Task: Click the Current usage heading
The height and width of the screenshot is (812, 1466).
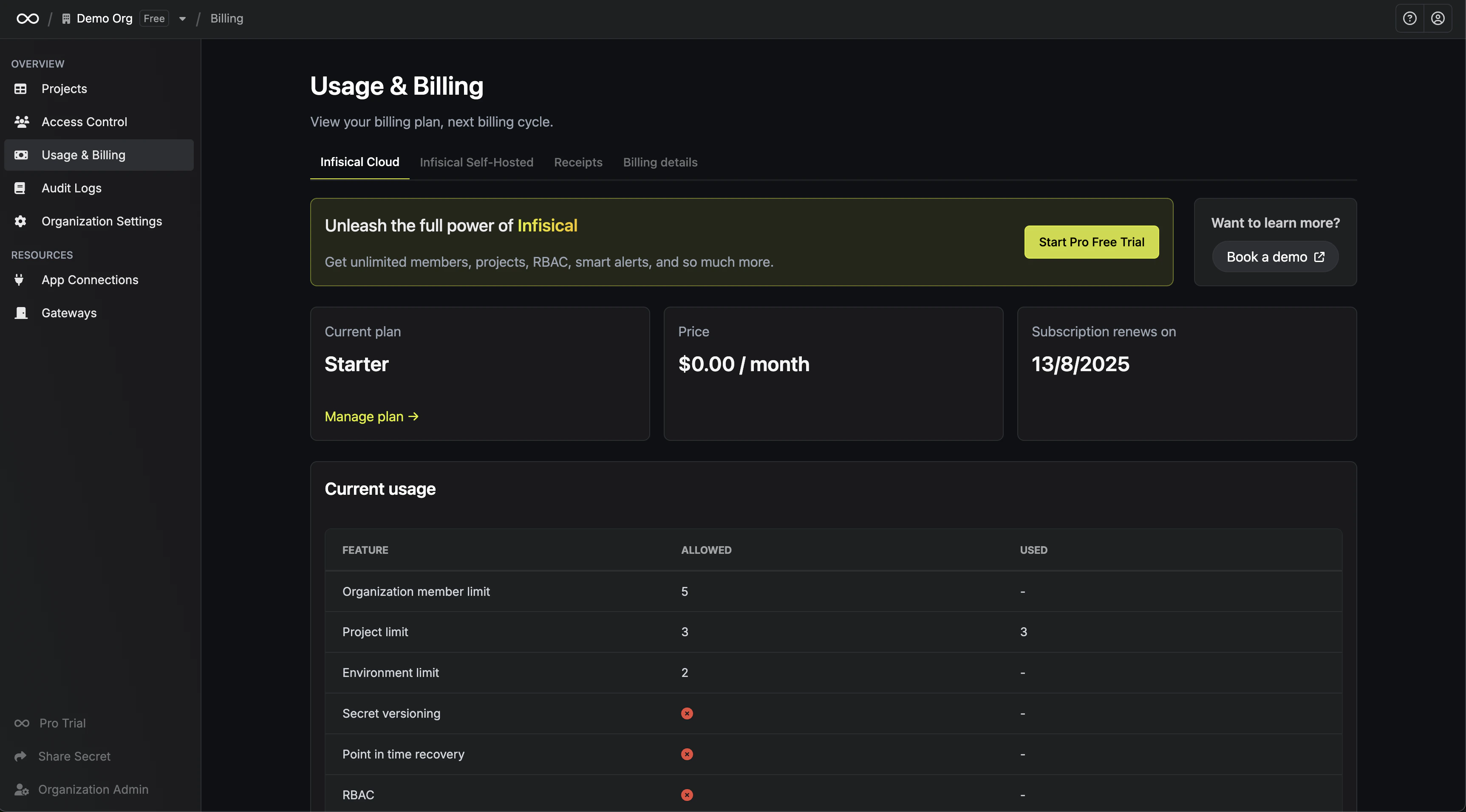Action: click(380, 489)
